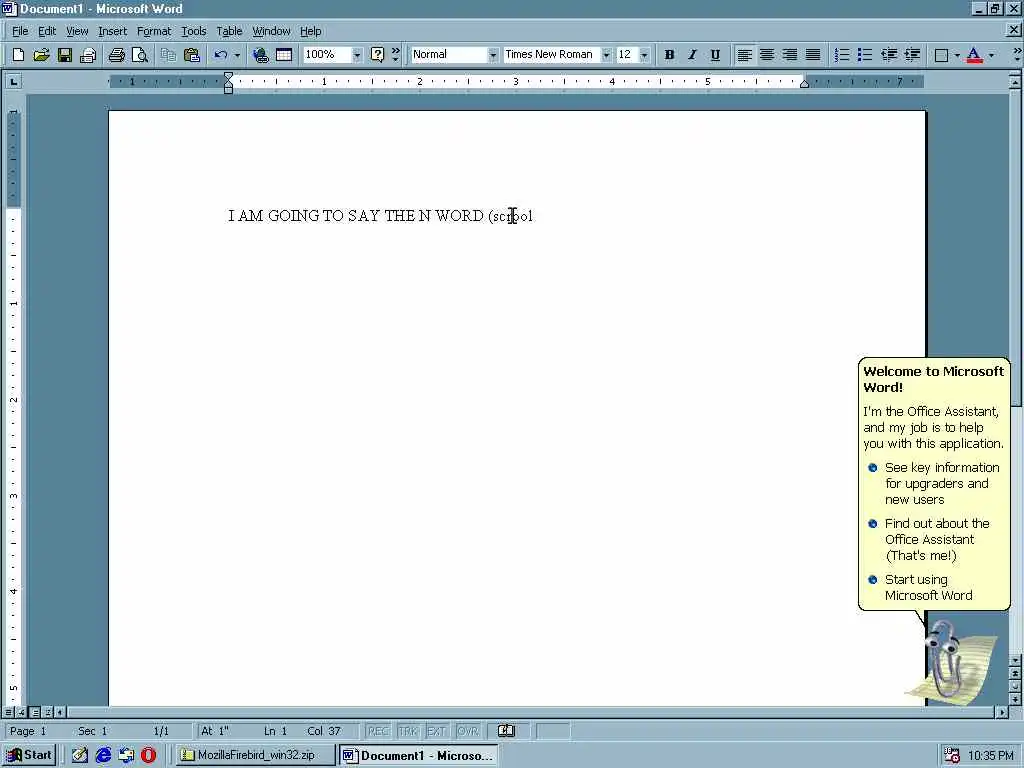The height and width of the screenshot is (768, 1024).
Task: Apply outside border with the border icon
Action: [941, 55]
